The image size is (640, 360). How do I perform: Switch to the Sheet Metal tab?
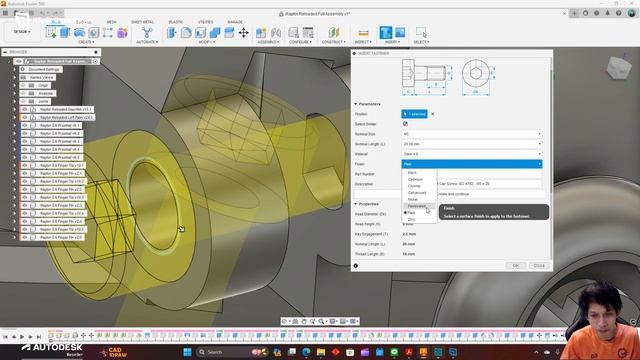tap(142, 22)
